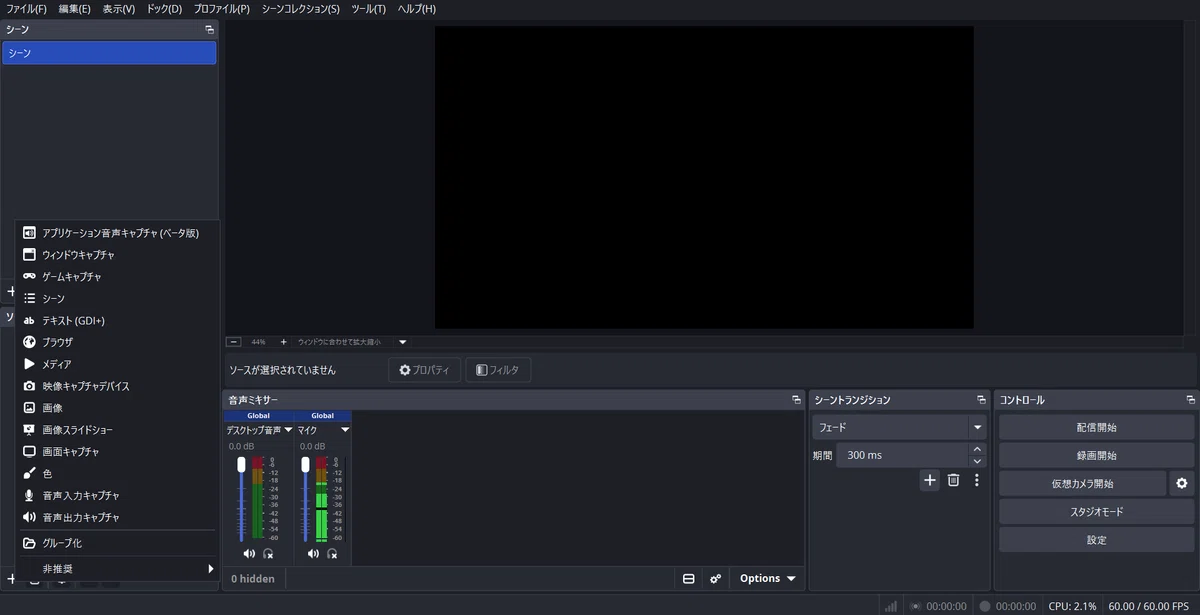Click 配信開始 to start streaming
This screenshot has height=615, width=1200.
[x=1097, y=427]
